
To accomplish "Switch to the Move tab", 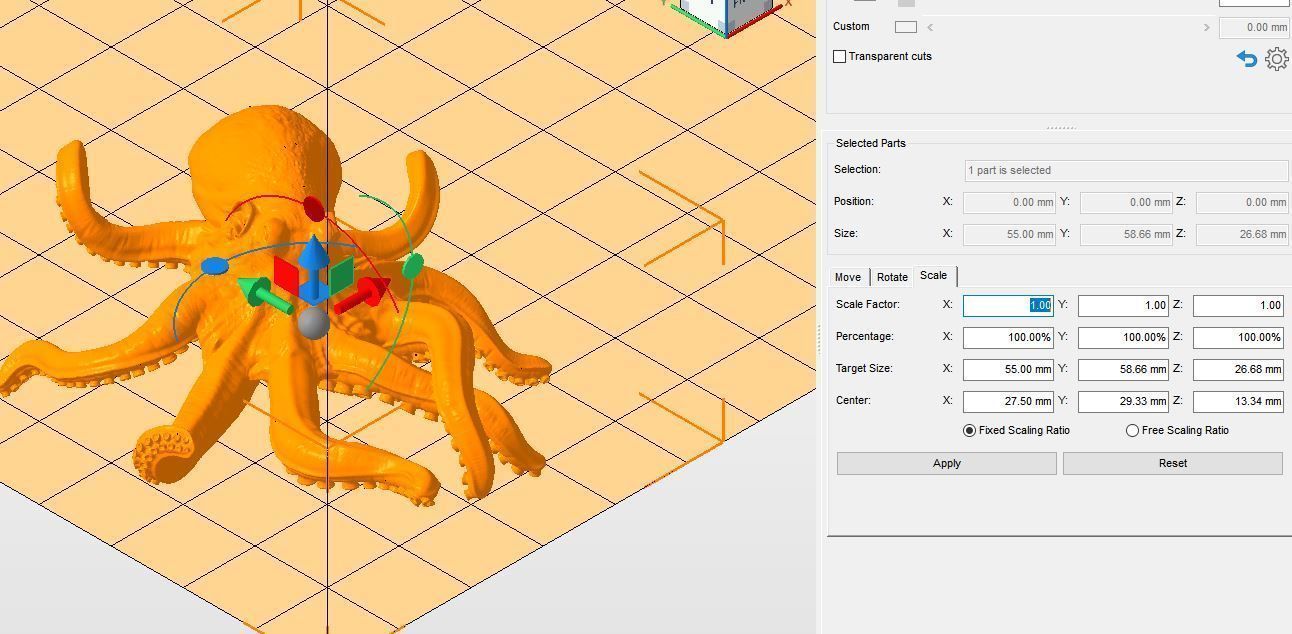I will [848, 277].
